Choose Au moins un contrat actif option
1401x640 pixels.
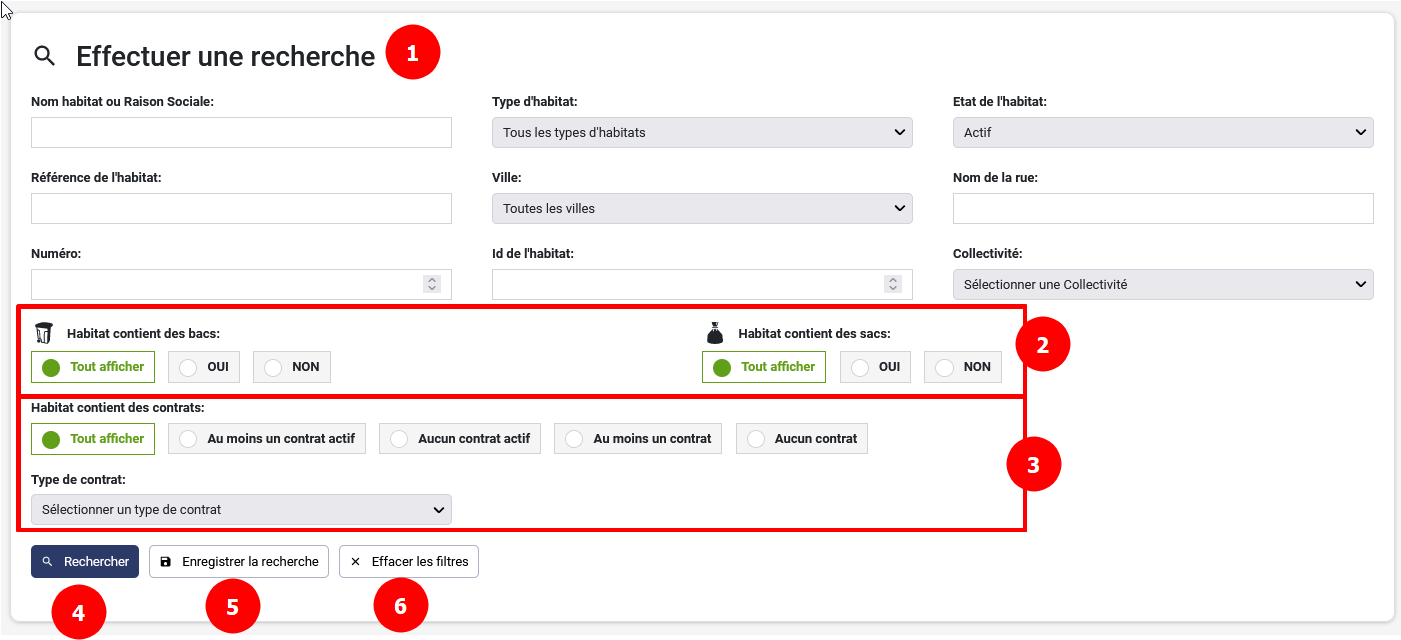click(267, 439)
